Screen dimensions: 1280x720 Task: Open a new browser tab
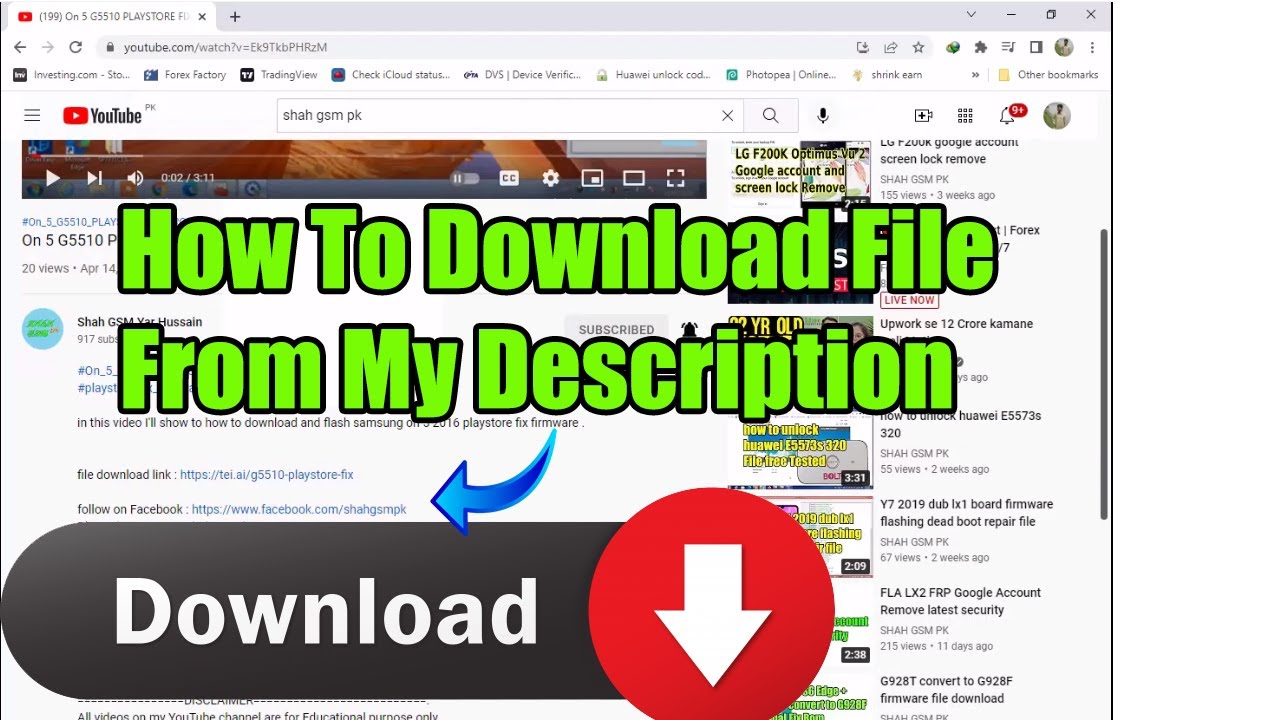235,17
